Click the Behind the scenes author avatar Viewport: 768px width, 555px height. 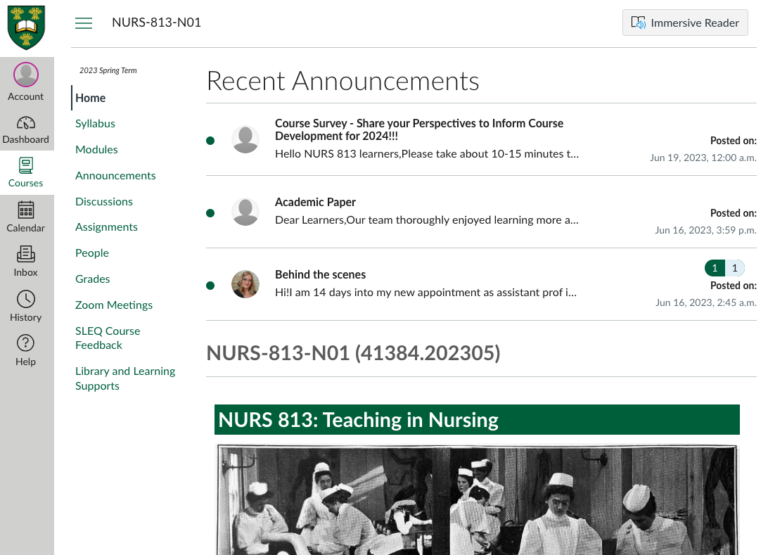245,284
